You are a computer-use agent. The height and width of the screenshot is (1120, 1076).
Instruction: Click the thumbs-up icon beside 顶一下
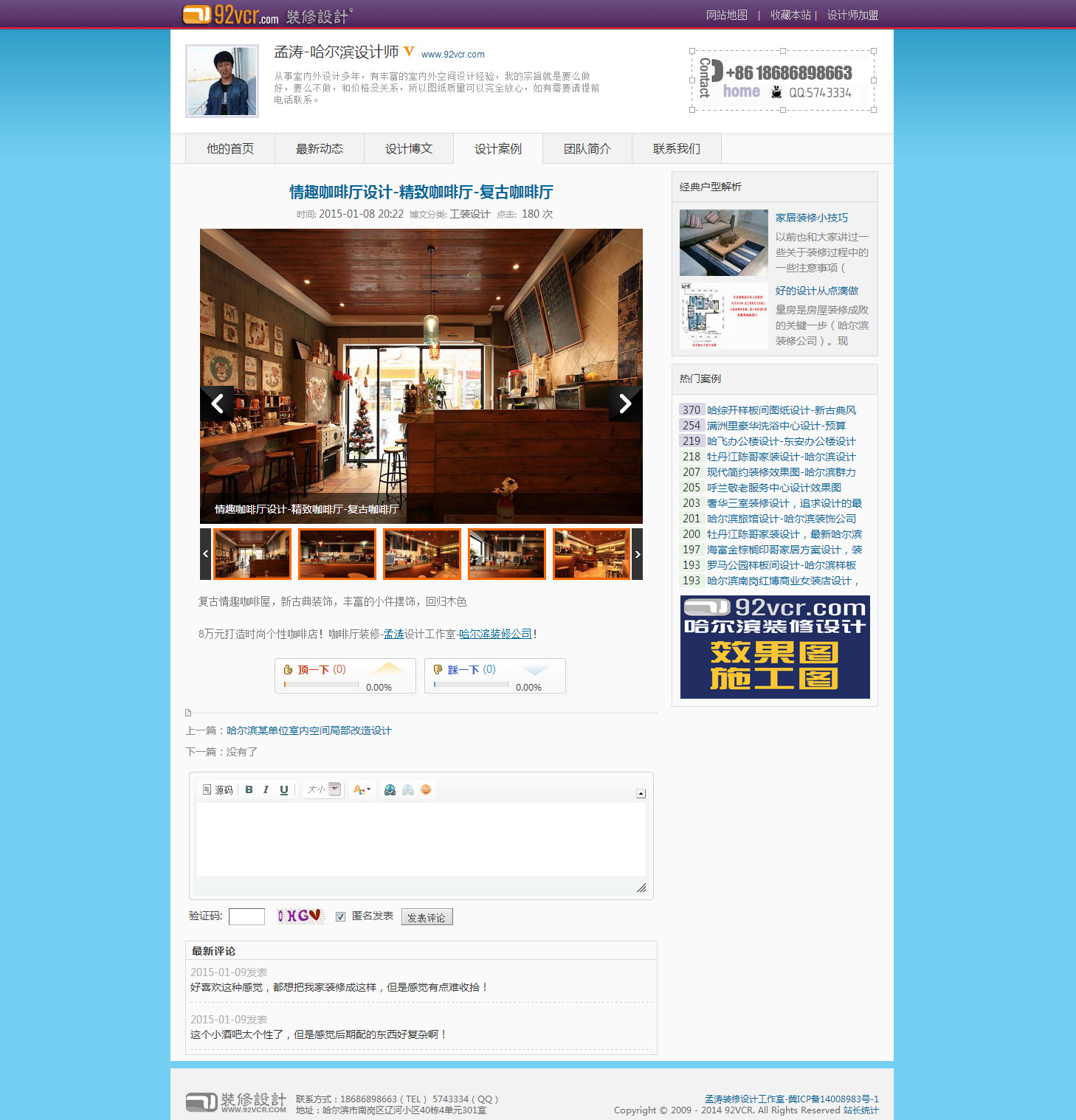[x=289, y=670]
